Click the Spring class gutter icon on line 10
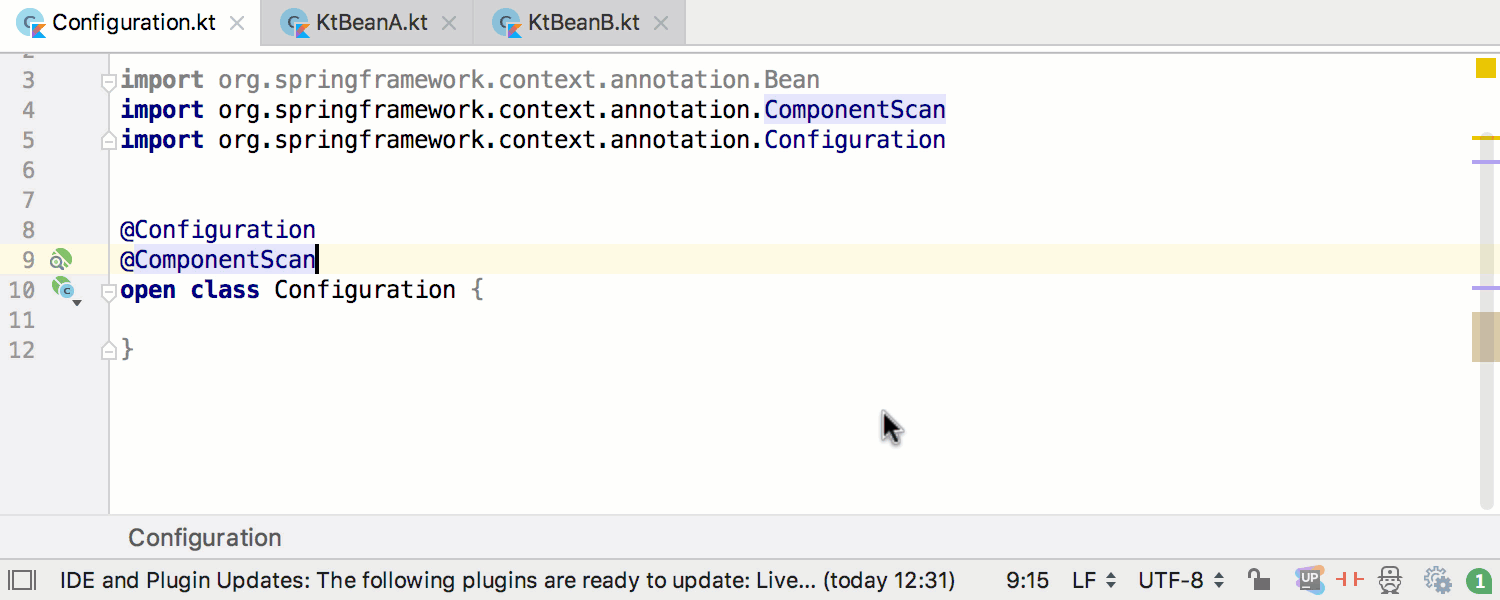Image resolution: width=1500 pixels, height=600 pixels. tap(65, 290)
